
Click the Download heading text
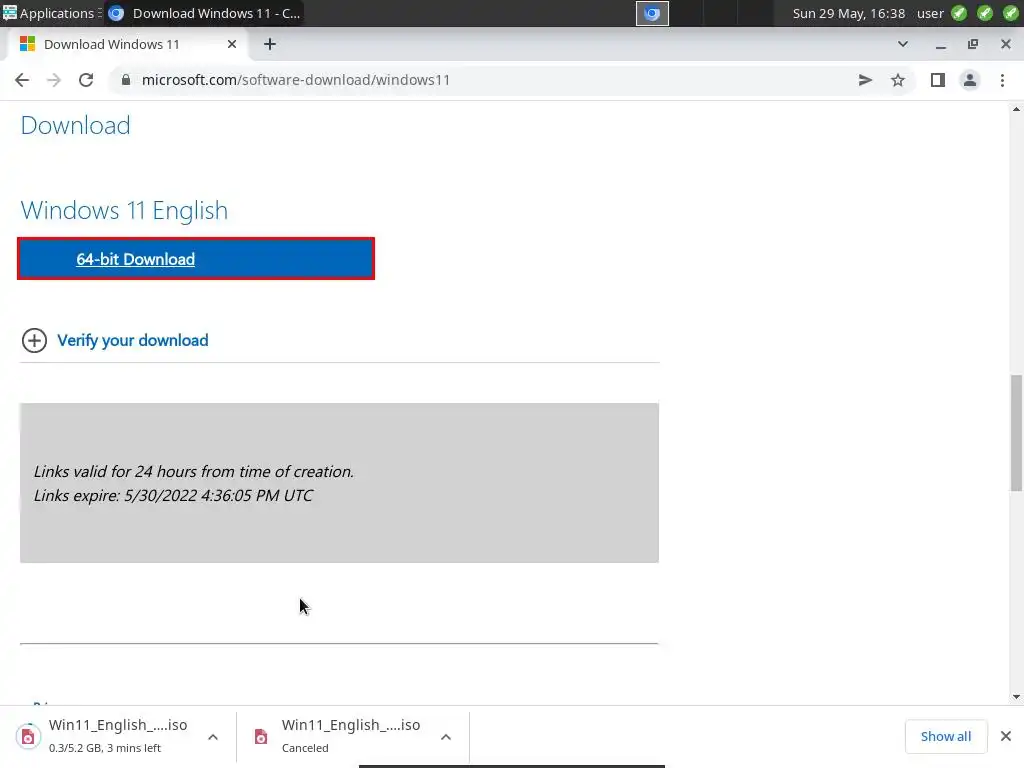pyautogui.click(x=75, y=125)
